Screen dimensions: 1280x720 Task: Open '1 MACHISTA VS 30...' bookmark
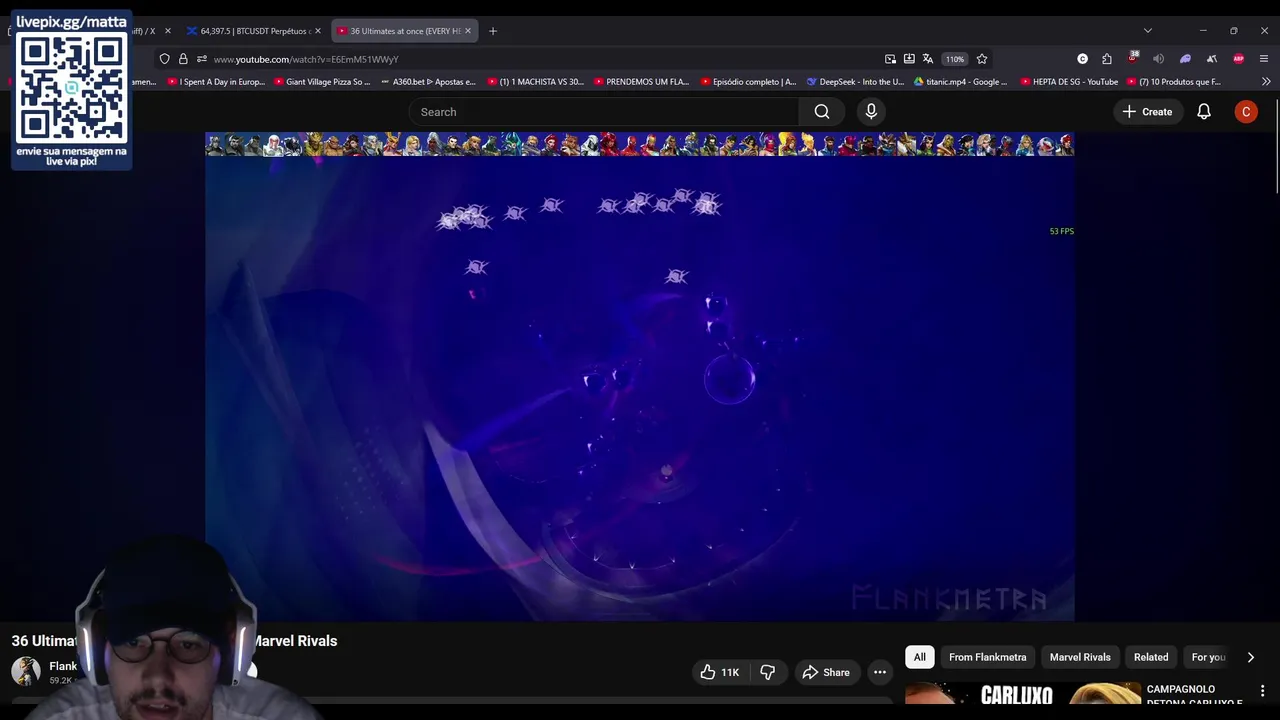click(535, 82)
